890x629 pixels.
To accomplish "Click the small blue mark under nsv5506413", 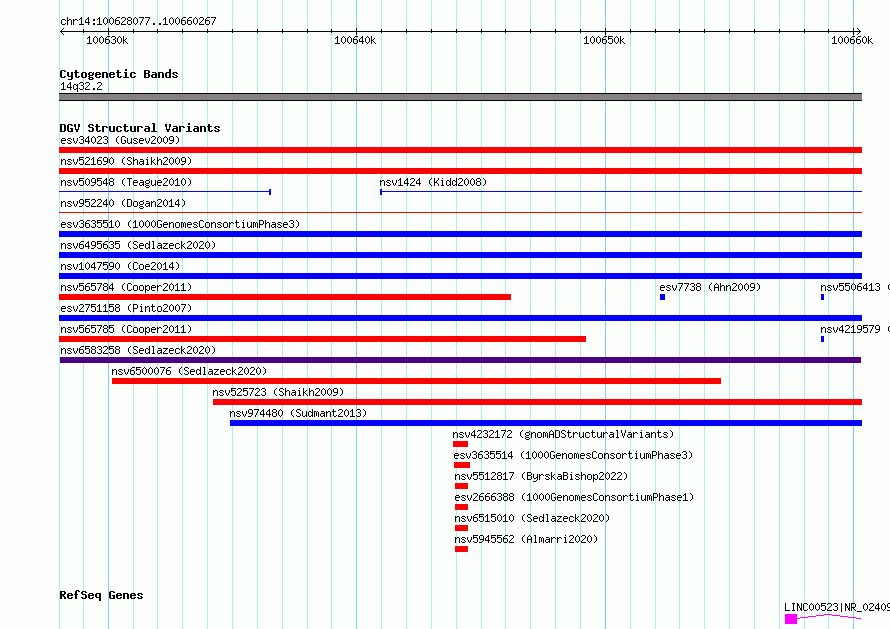I will (822, 297).
